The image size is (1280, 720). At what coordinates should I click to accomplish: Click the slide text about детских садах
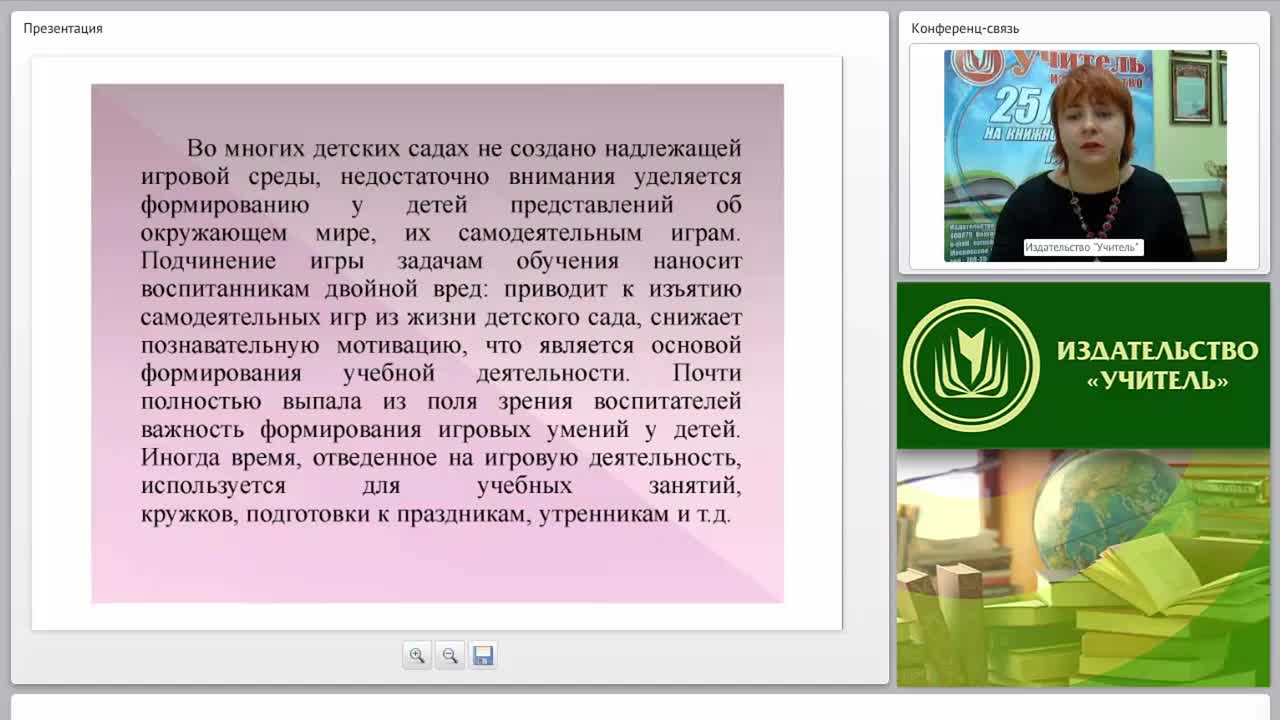click(441, 331)
